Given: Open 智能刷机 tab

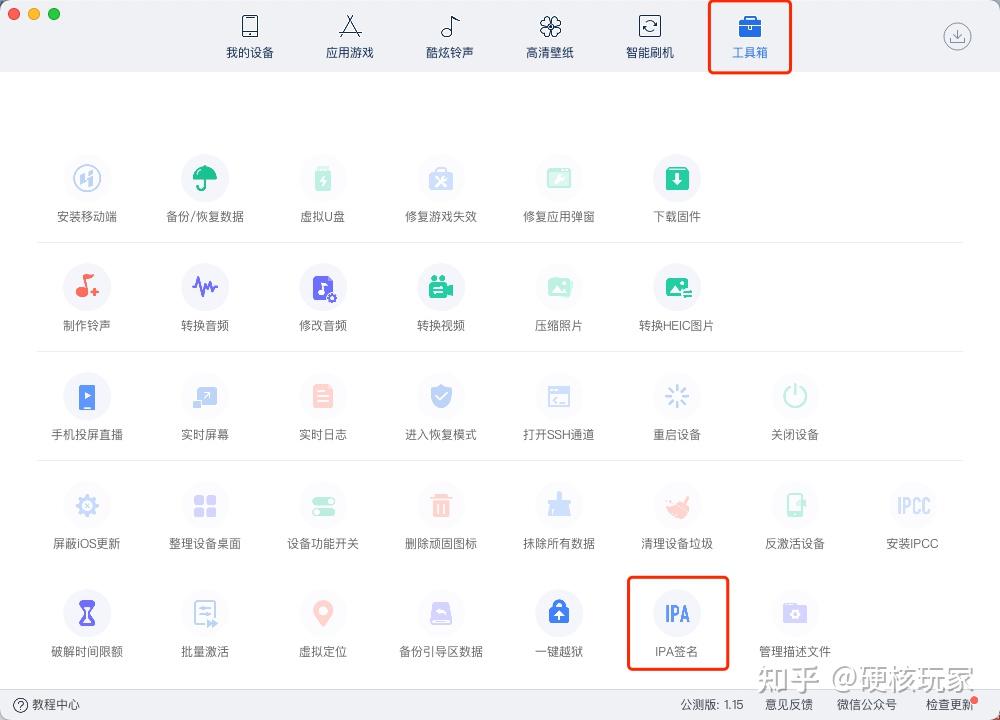Looking at the screenshot, I should click(649, 36).
